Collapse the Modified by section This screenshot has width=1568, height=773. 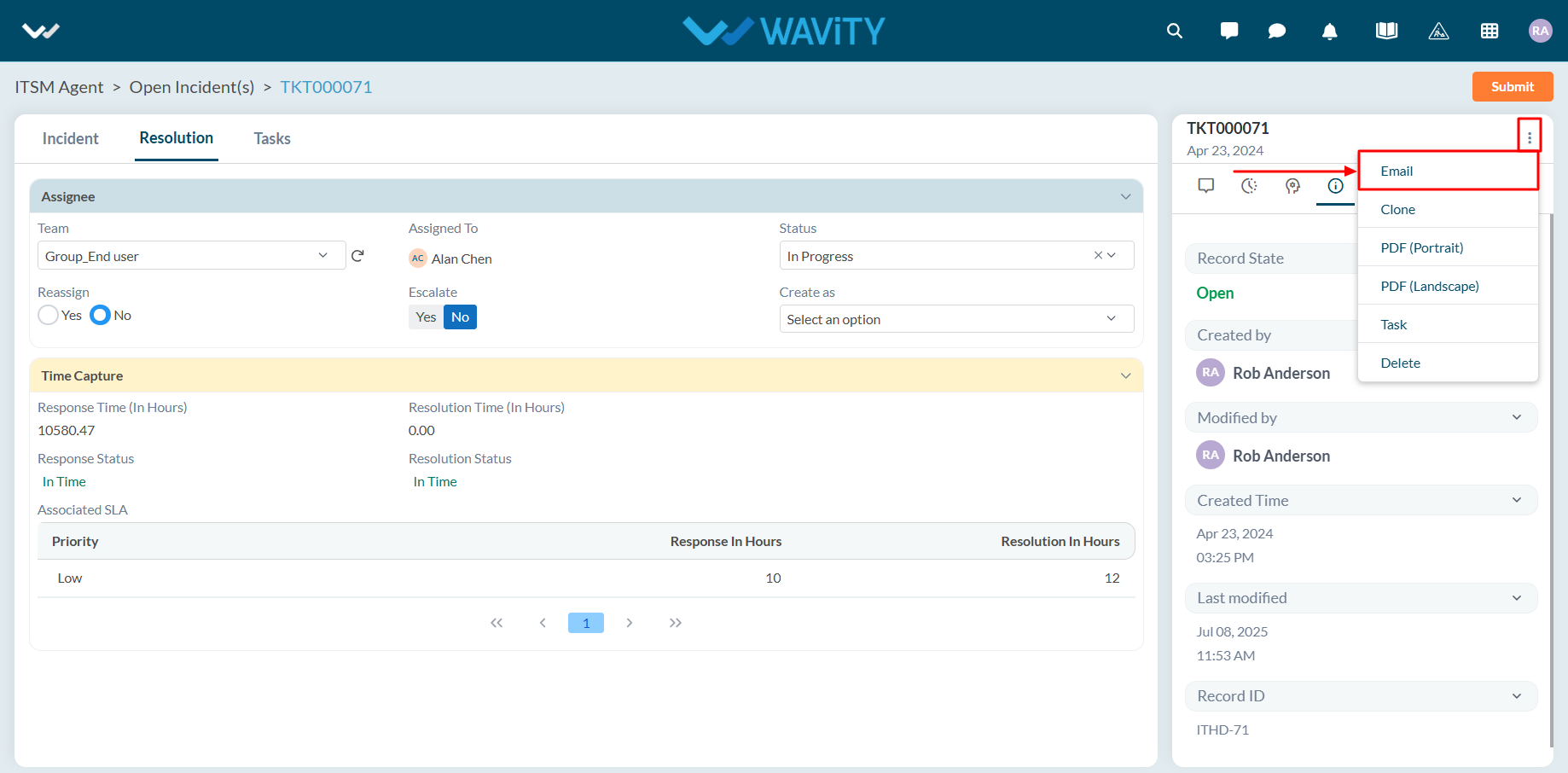pos(1517,417)
